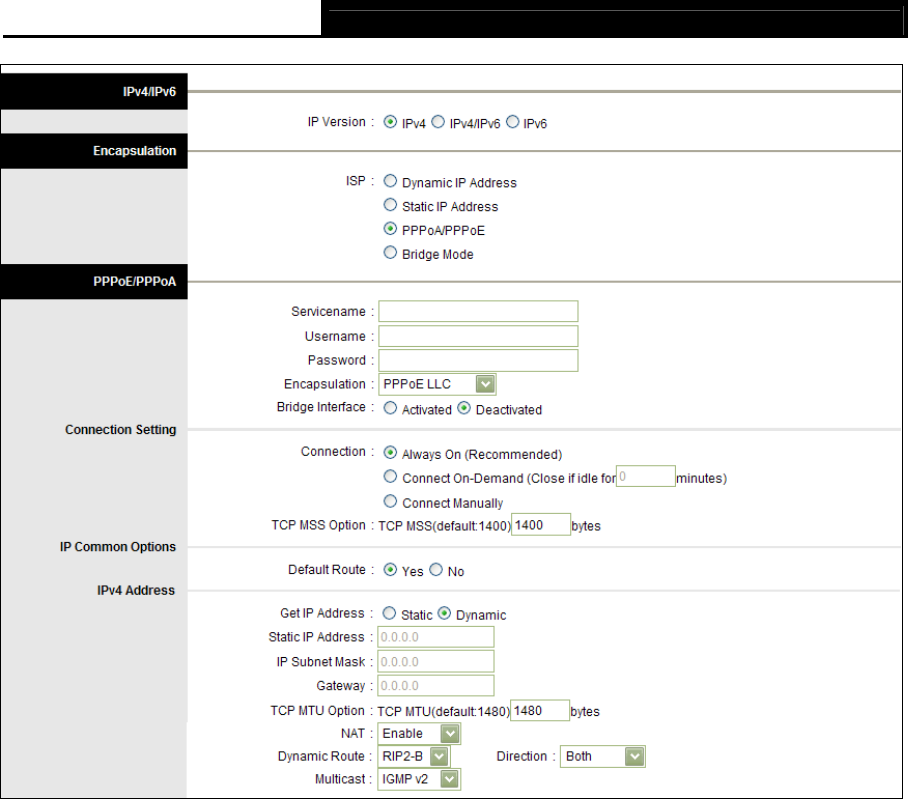Choose the PPPoA/PPPoE ISP option
Screen dimensions: 908x799
coord(390,229)
